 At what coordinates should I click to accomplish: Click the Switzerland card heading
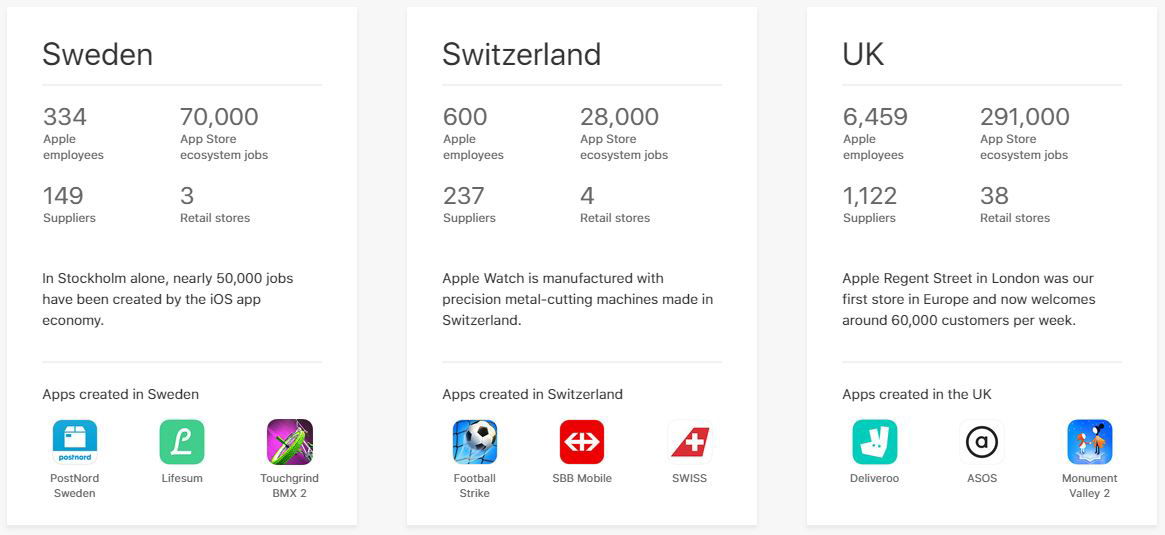(522, 54)
